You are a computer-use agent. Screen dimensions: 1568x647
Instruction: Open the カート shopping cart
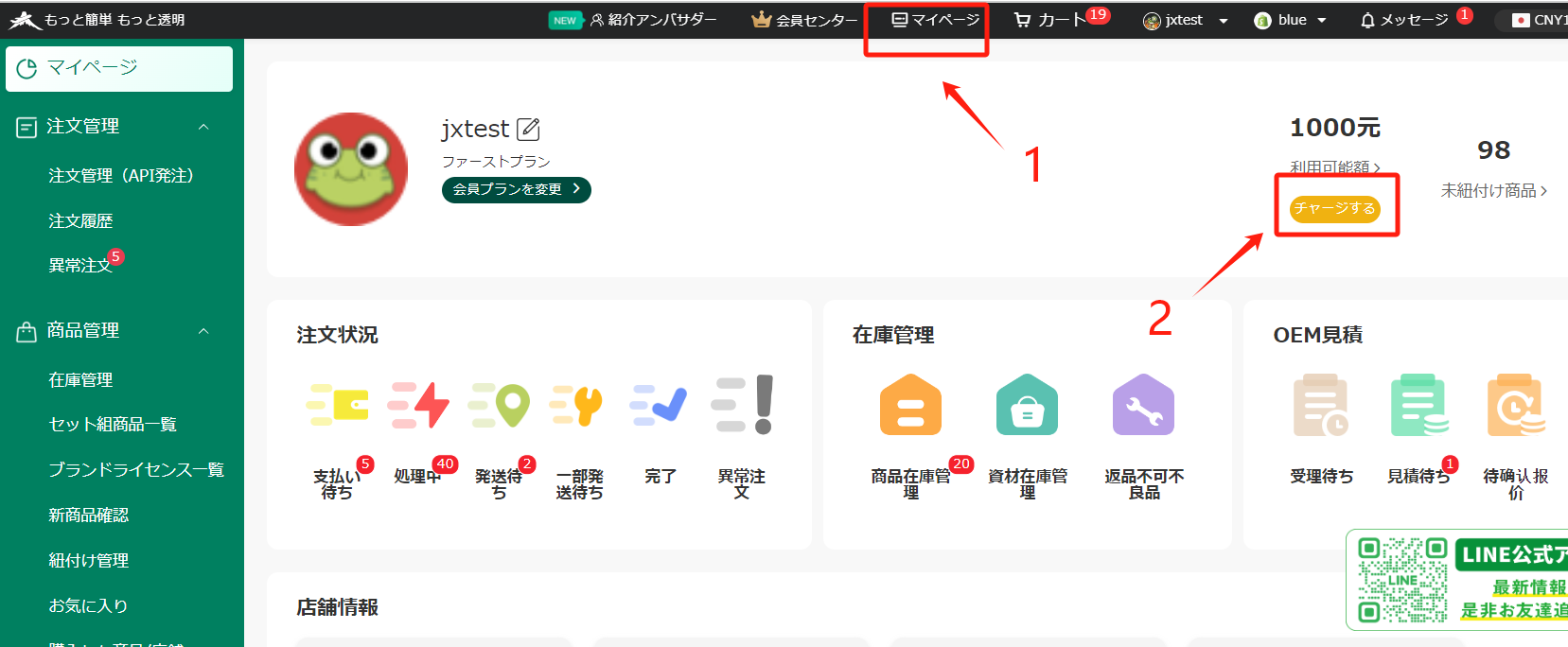point(1049,20)
